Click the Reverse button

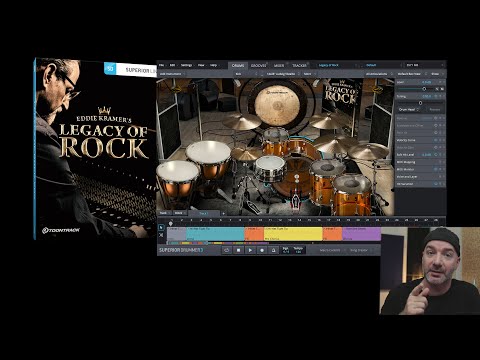pos(434,109)
